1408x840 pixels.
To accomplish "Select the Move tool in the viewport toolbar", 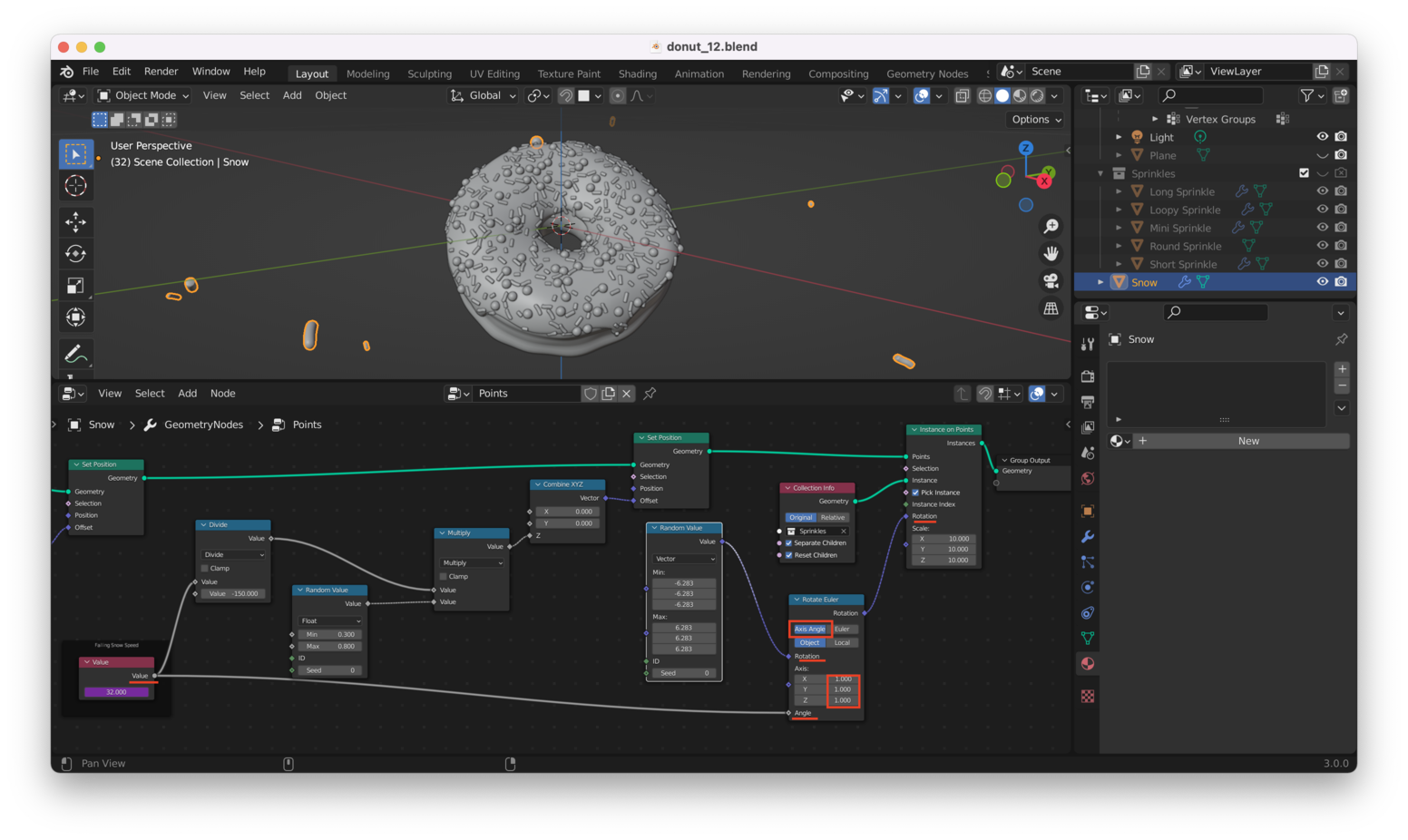I will coord(75,221).
